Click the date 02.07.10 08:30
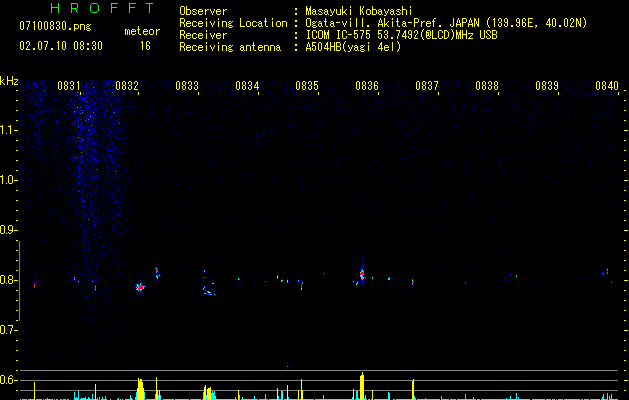This screenshot has width=629, height=400. point(61,46)
